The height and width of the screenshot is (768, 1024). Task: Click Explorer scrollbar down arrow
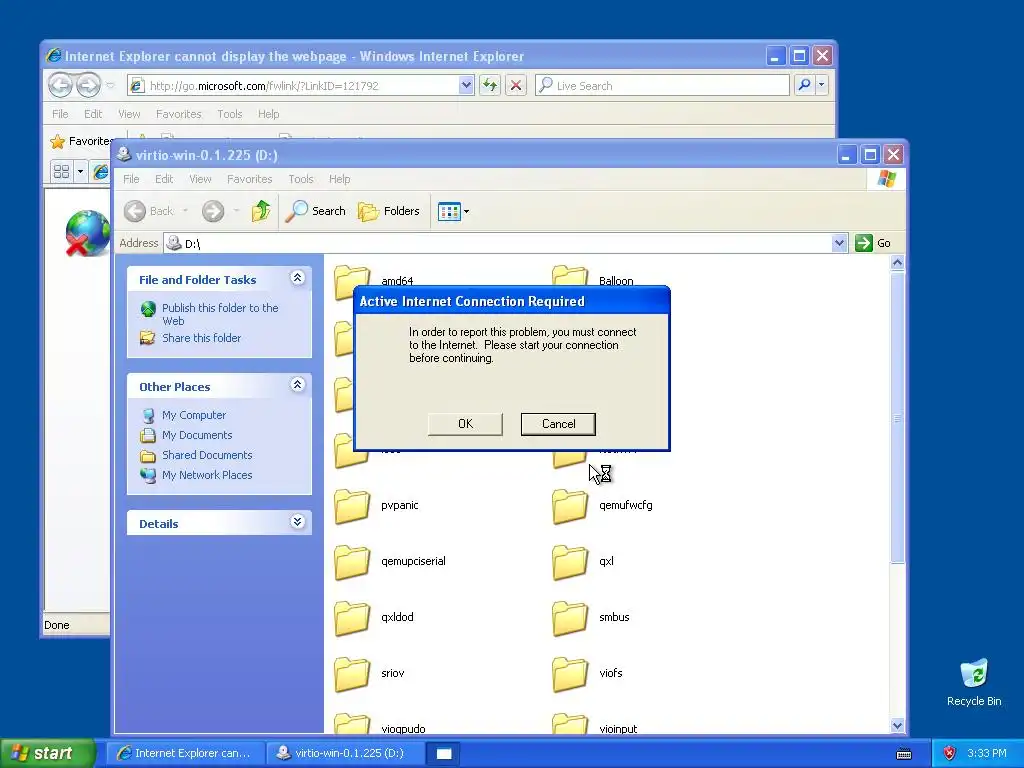(897, 726)
